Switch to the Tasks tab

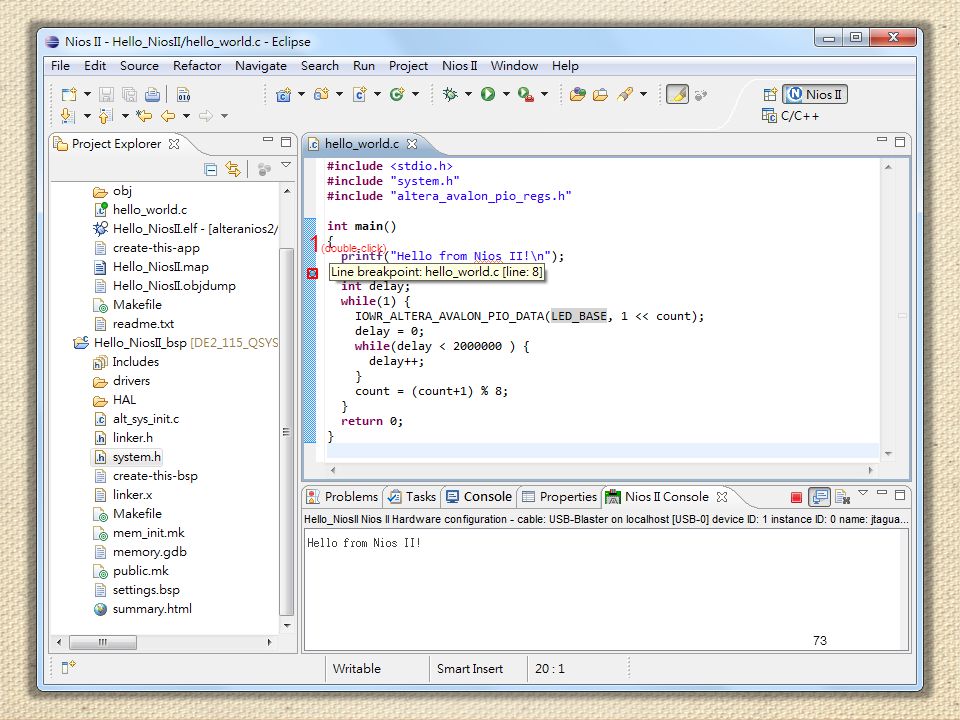click(x=413, y=497)
